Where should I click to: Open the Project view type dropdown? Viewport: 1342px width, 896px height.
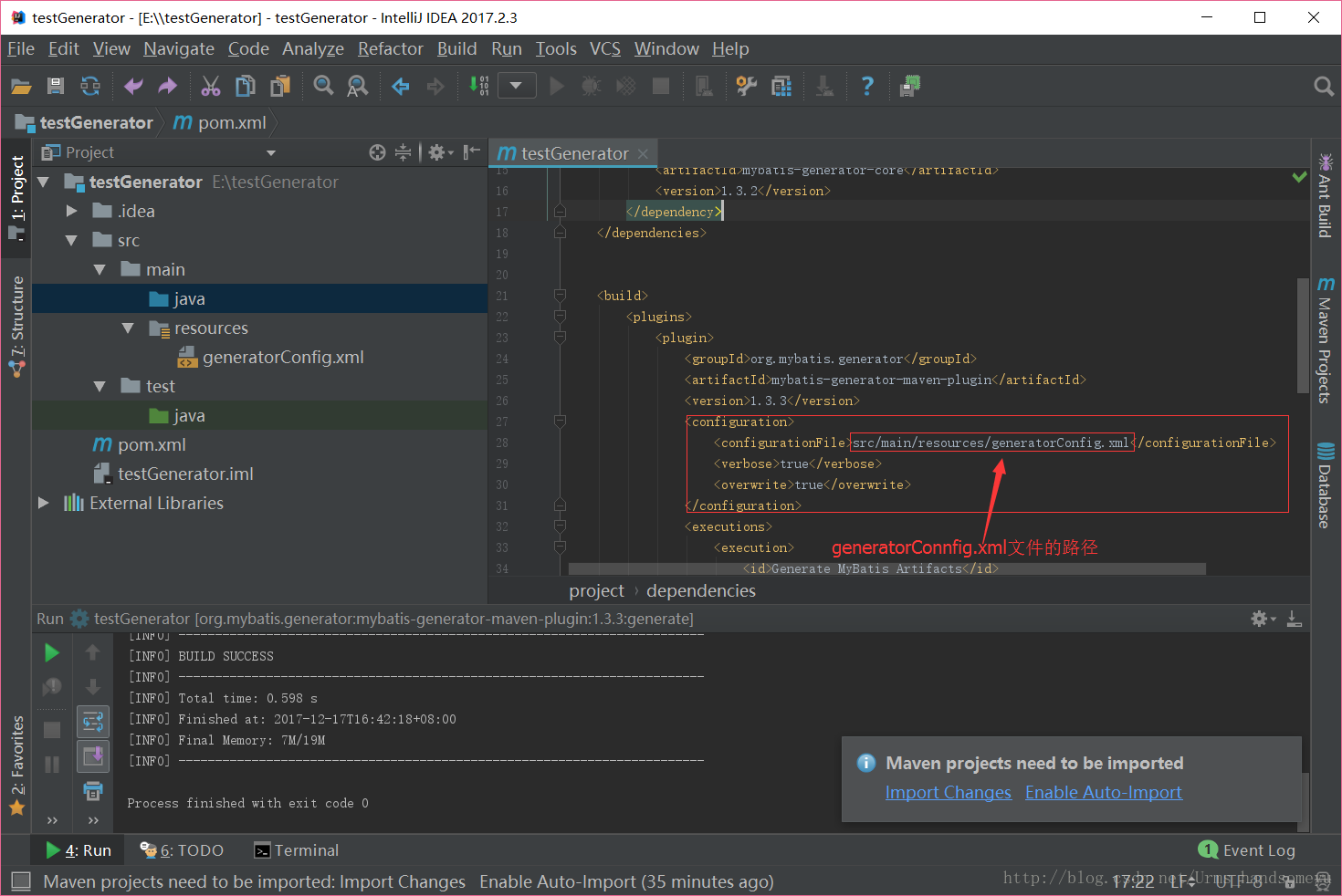pos(271,152)
